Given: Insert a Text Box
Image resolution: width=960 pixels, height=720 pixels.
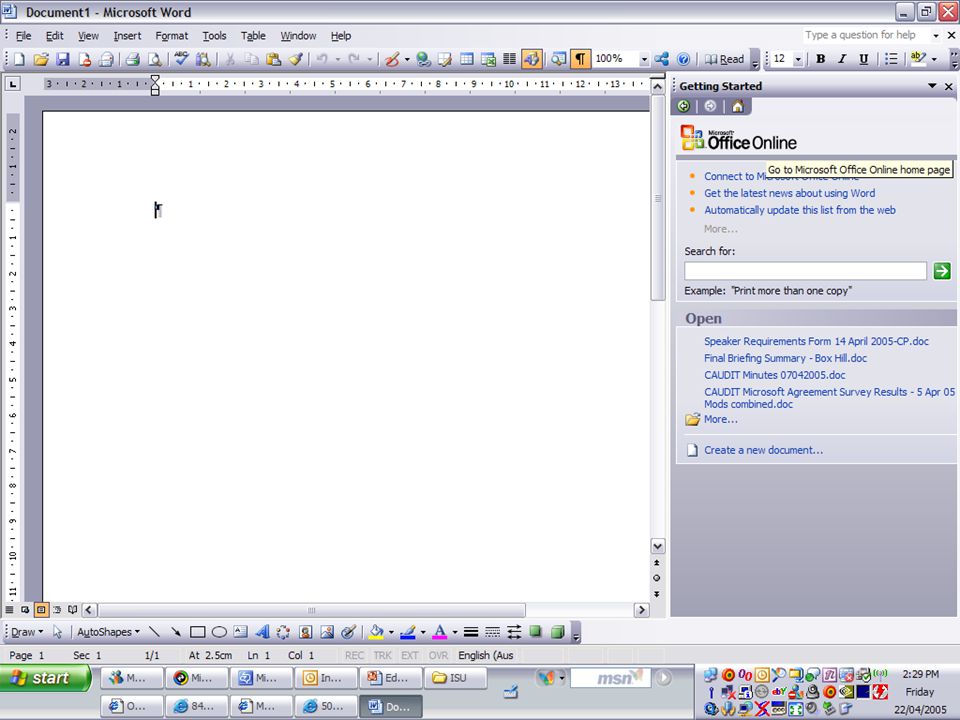Looking at the screenshot, I should tap(241, 632).
